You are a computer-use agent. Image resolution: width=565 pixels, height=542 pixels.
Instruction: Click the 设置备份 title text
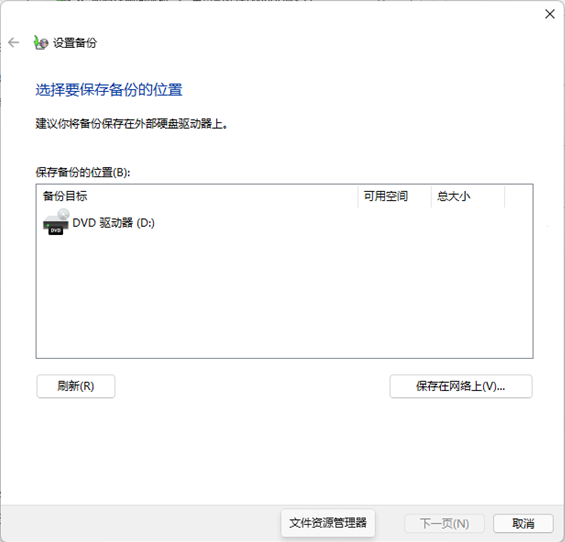pyautogui.click(x=75, y=43)
